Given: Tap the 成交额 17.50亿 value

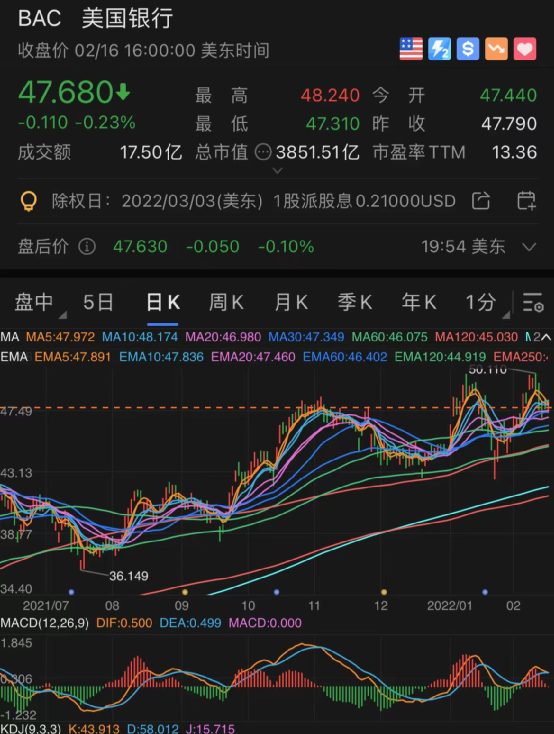Looking at the screenshot, I should (151, 153).
